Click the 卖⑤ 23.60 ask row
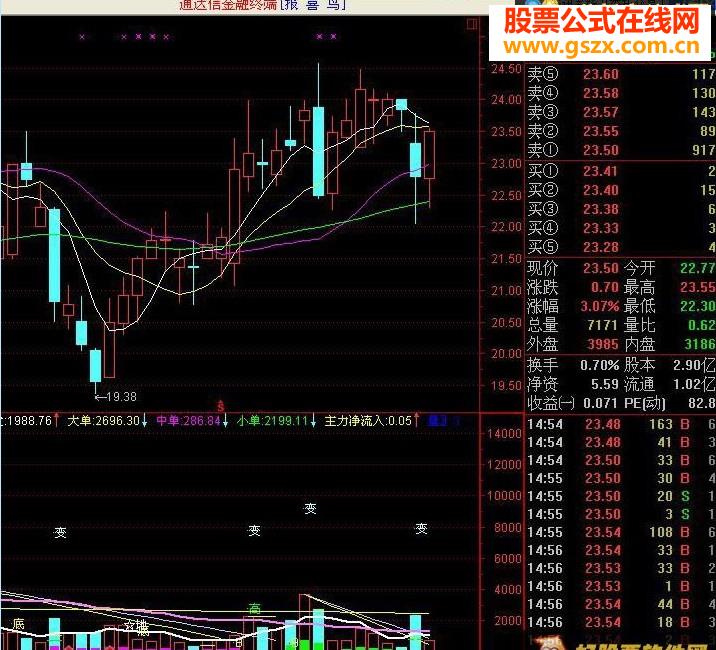This screenshot has height=650, width=716. click(x=621, y=74)
